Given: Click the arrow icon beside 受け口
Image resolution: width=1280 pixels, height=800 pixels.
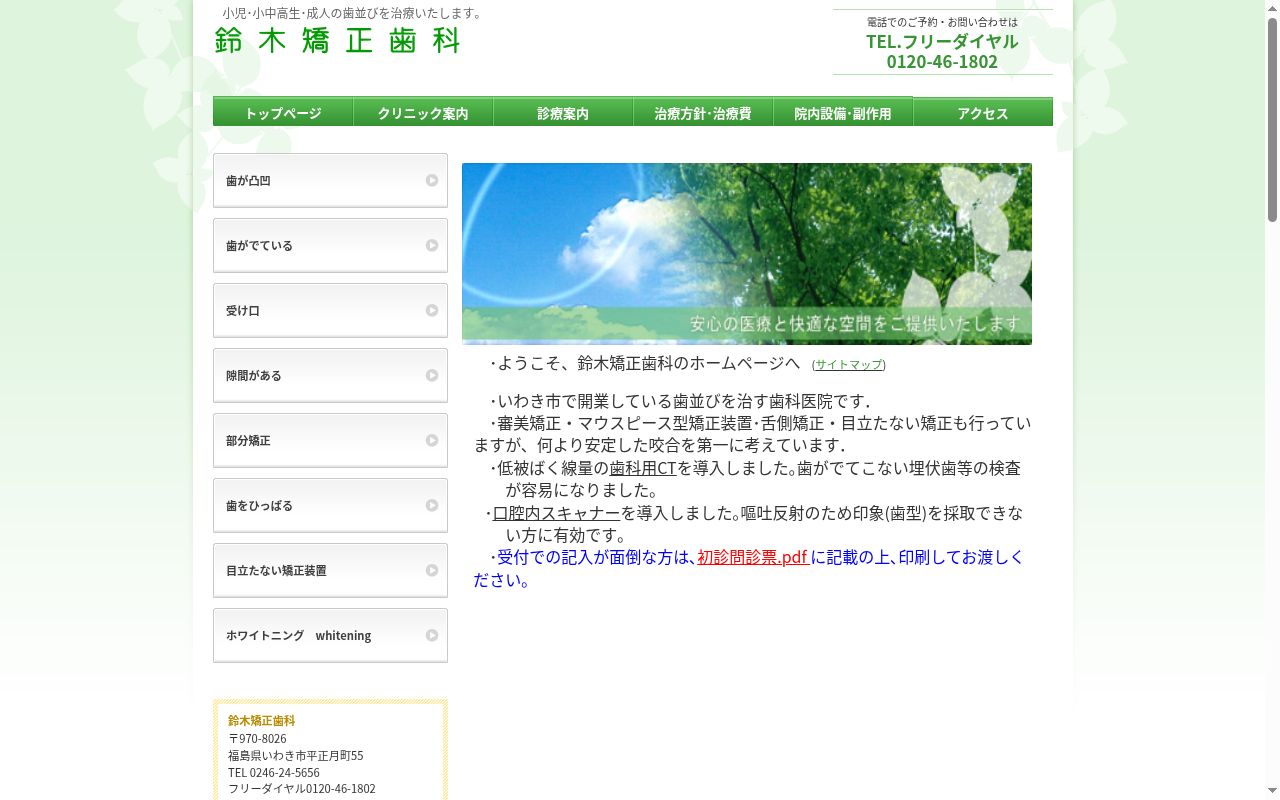Looking at the screenshot, I should click(x=432, y=311).
